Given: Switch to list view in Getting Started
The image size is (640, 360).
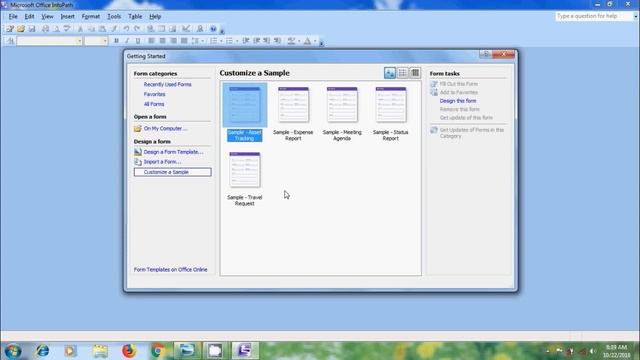Looking at the screenshot, I should click(x=402, y=73).
